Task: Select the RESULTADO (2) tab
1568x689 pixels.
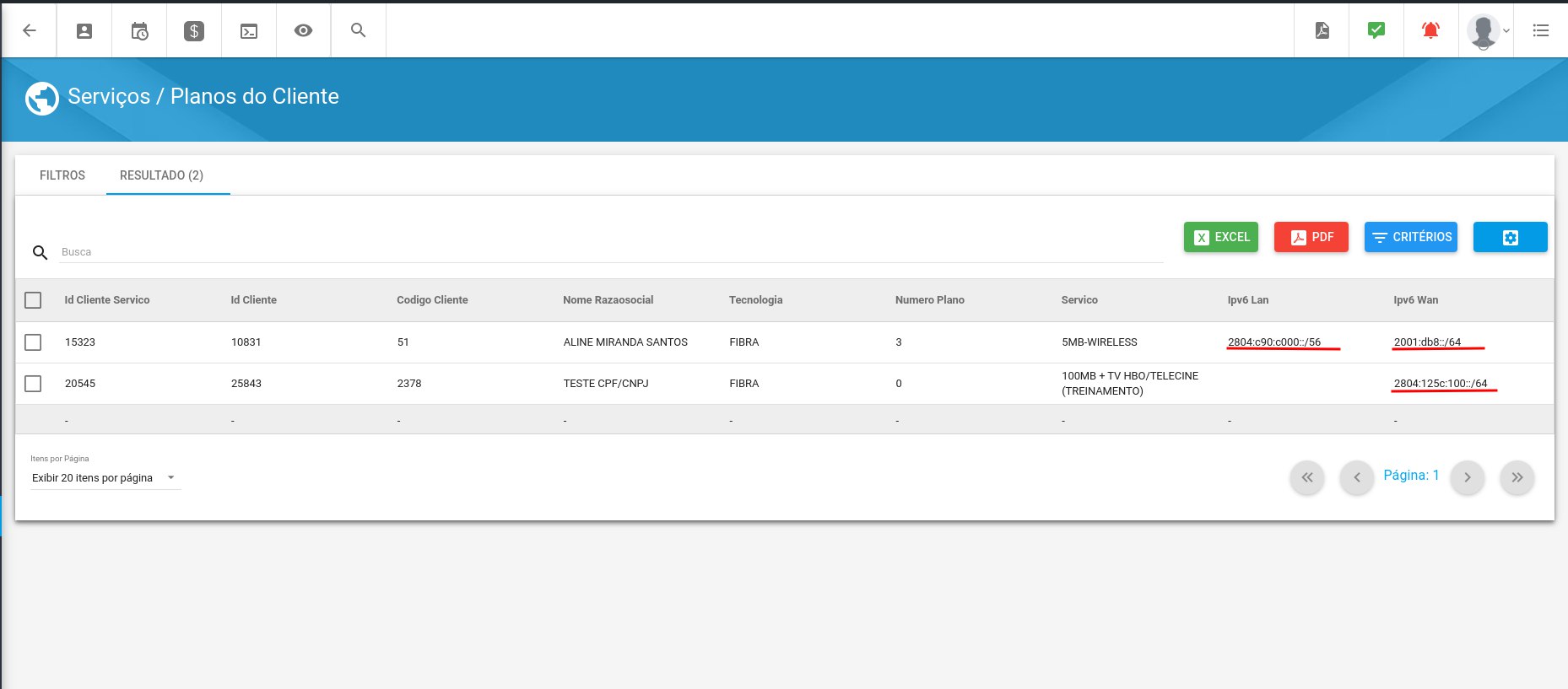Action: 161,175
